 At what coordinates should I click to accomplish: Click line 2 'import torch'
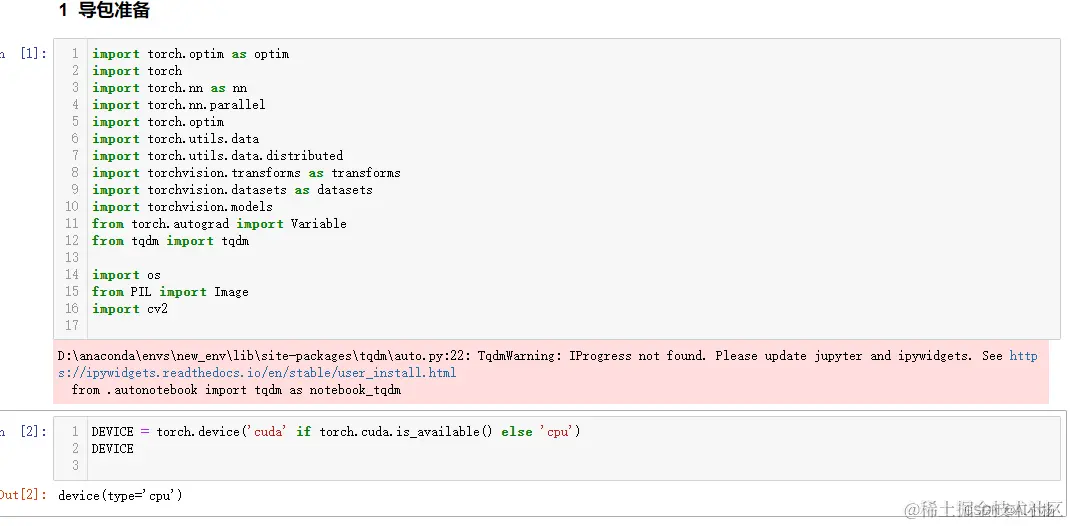coord(137,71)
